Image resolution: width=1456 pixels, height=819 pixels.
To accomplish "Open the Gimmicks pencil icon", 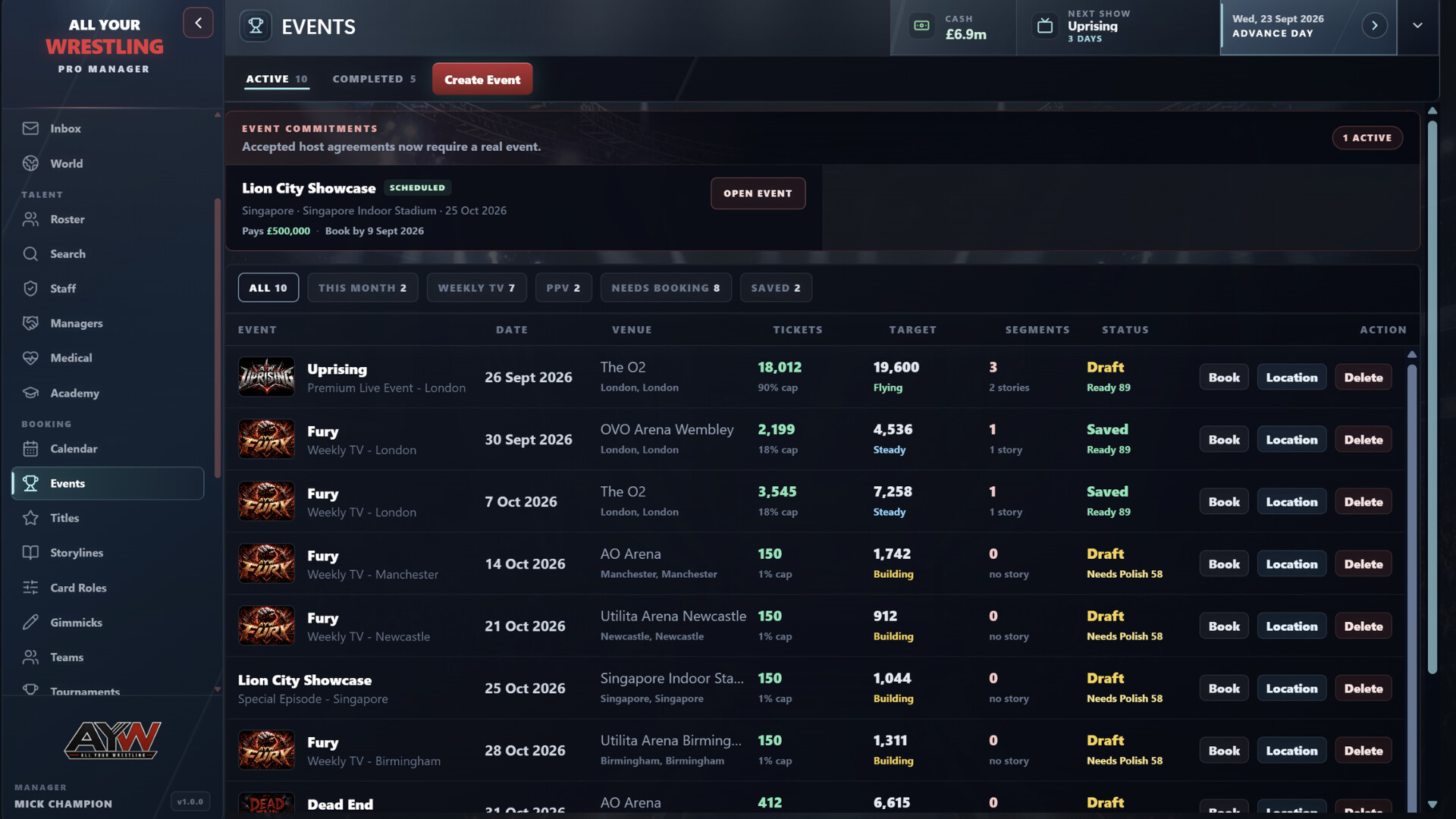I will pos(30,623).
